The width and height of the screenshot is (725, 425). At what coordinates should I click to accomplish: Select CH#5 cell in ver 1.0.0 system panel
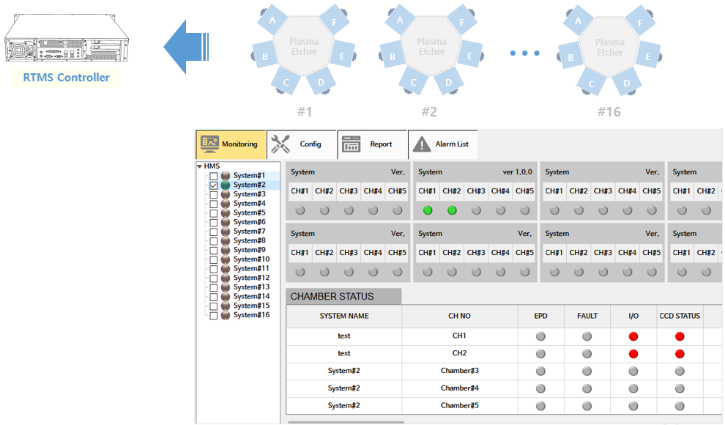pyautogui.click(x=524, y=191)
